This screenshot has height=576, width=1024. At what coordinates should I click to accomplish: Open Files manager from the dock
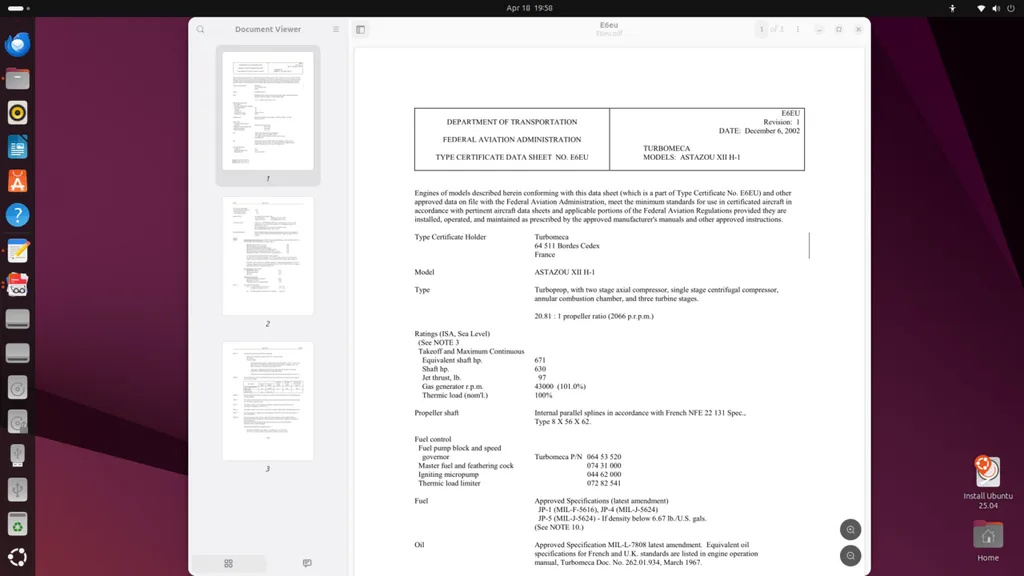pos(18,79)
